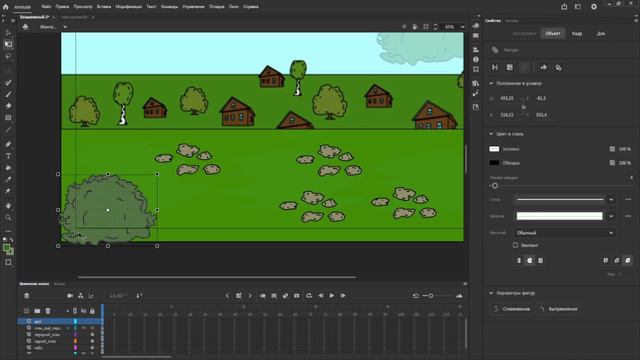Click the Спрямление button
The image size is (640, 360).
pos(512,309)
